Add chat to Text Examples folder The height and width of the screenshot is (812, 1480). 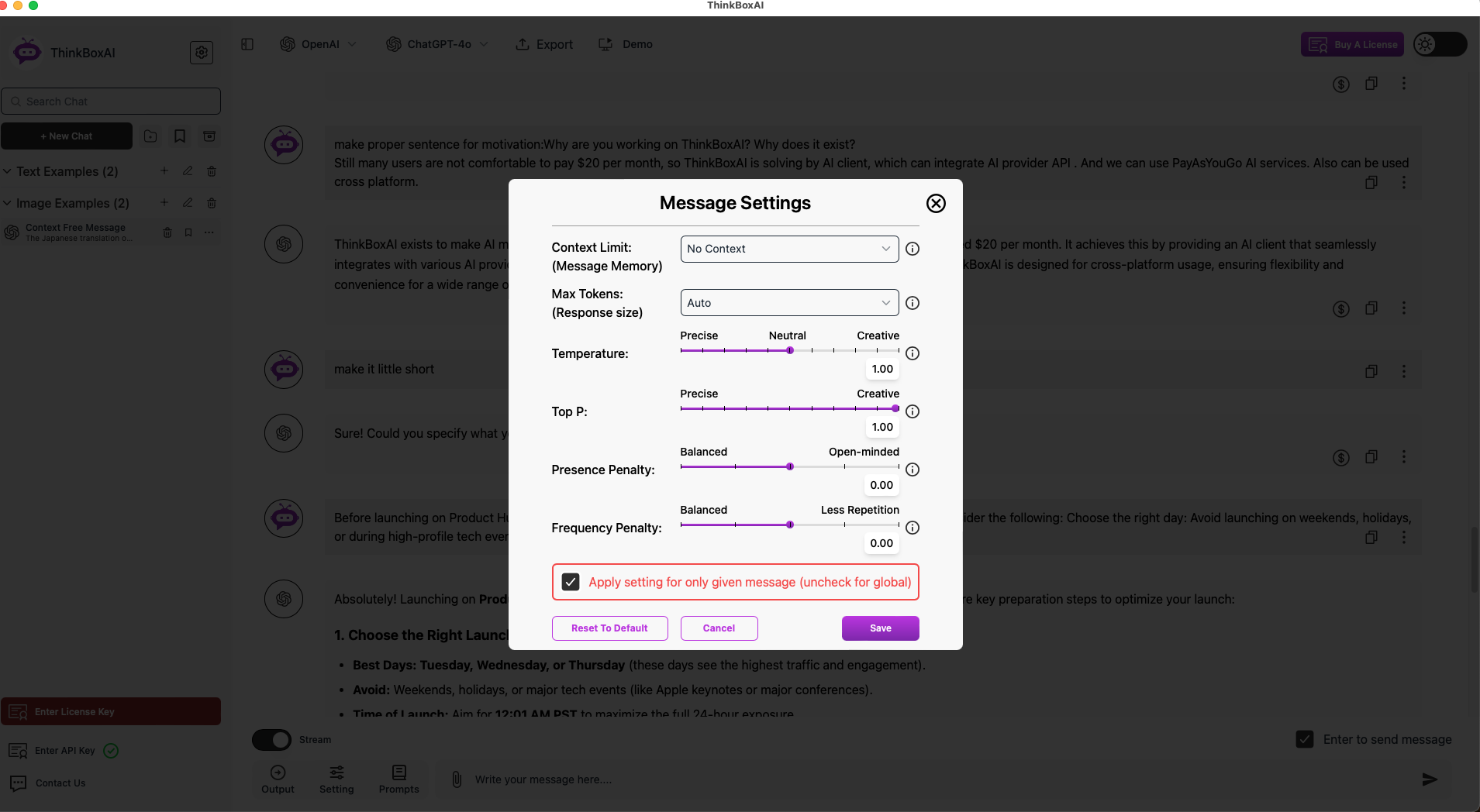coord(164,170)
